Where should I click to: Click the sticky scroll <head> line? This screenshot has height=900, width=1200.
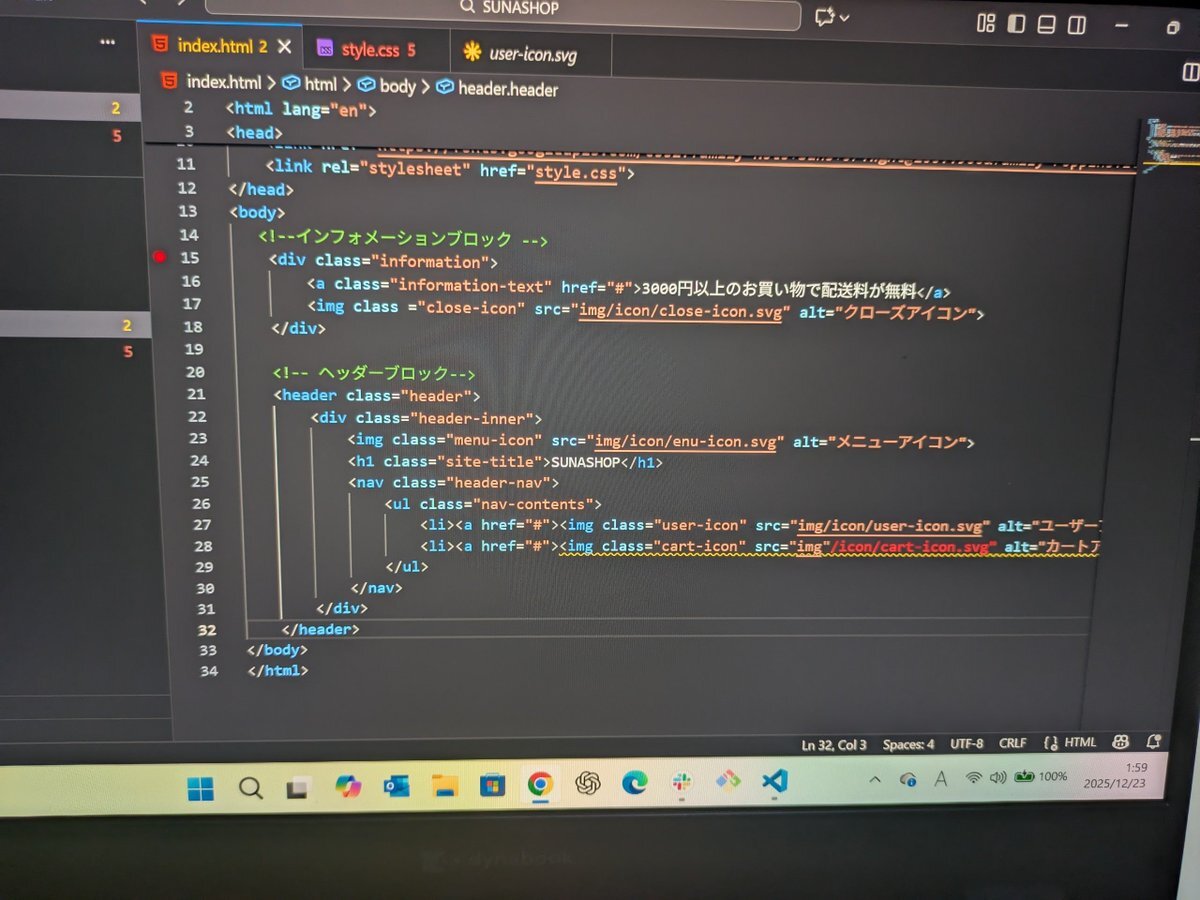254,132
